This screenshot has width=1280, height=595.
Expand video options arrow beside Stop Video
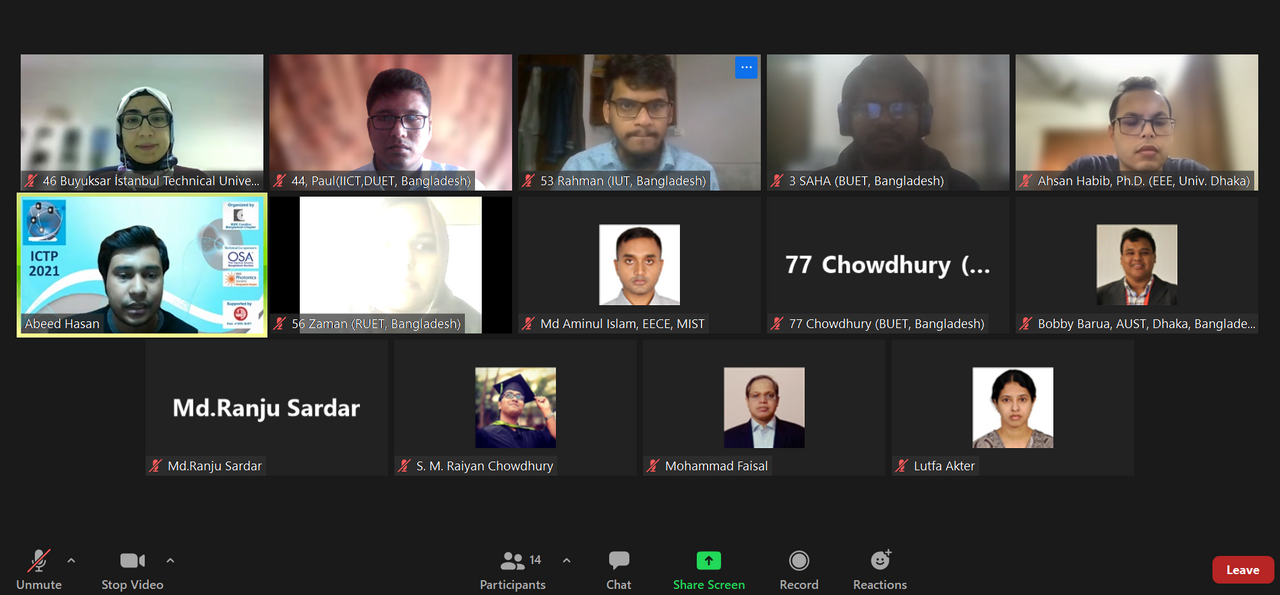170,560
